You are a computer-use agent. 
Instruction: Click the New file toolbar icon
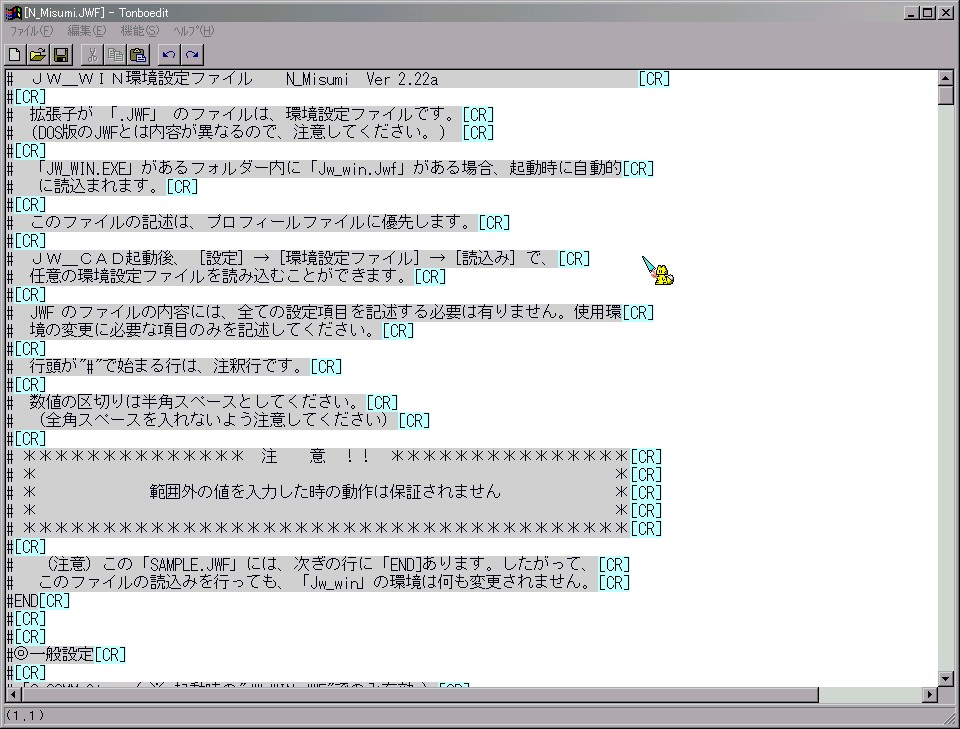15,54
